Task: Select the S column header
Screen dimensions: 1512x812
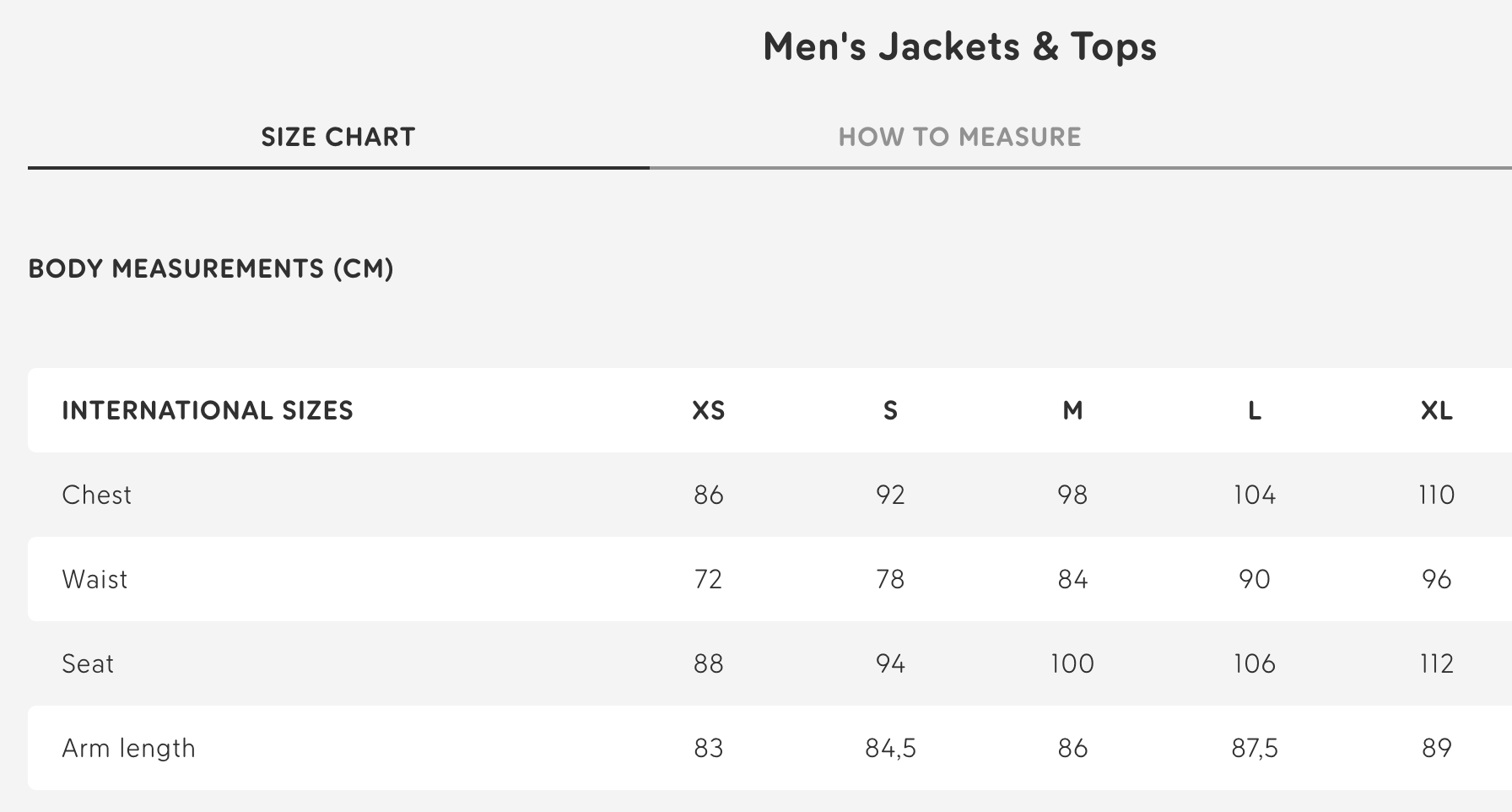Action: click(891, 411)
